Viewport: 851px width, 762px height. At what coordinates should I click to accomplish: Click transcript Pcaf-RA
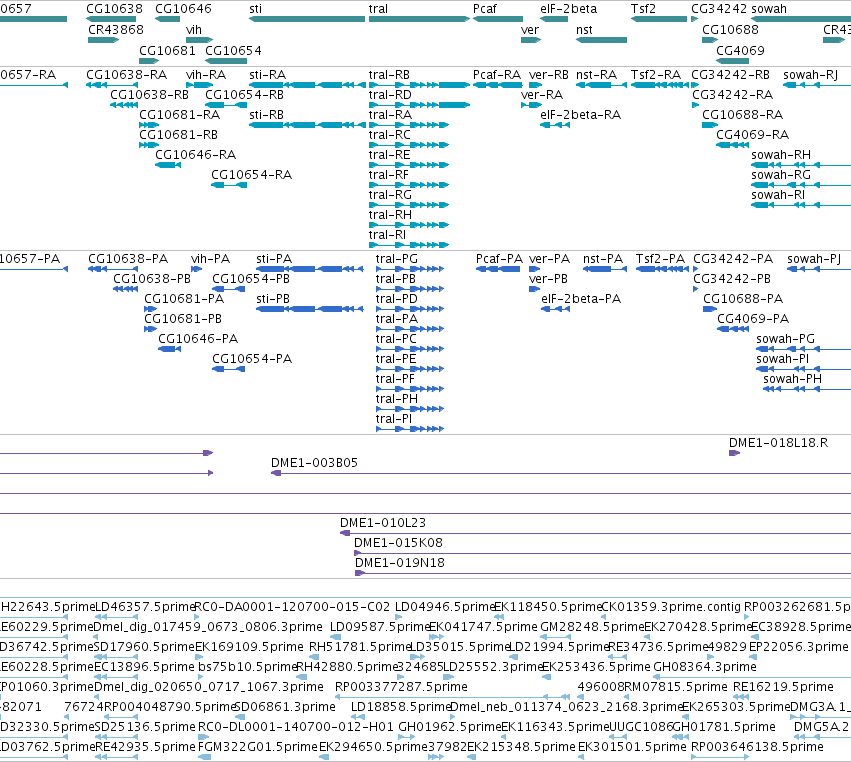point(498,85)
